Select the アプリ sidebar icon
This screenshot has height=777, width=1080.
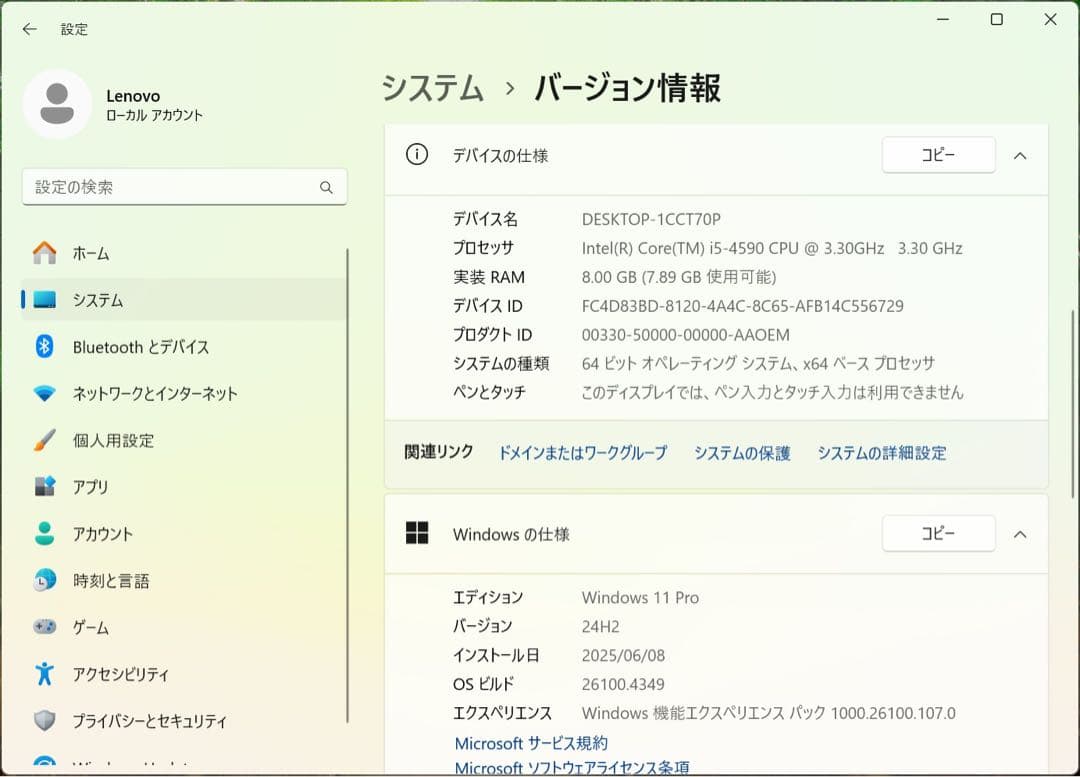point(45,487)
